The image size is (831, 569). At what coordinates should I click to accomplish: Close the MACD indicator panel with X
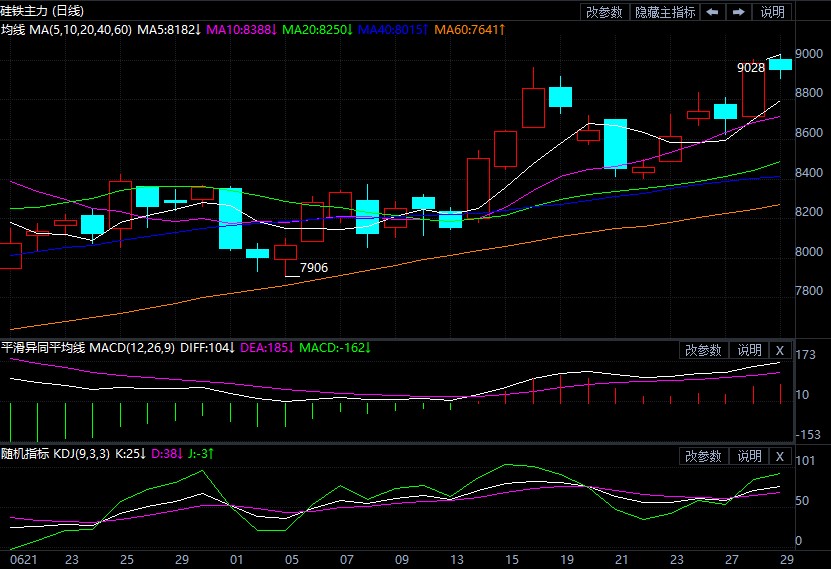click(x=780, y=350)
